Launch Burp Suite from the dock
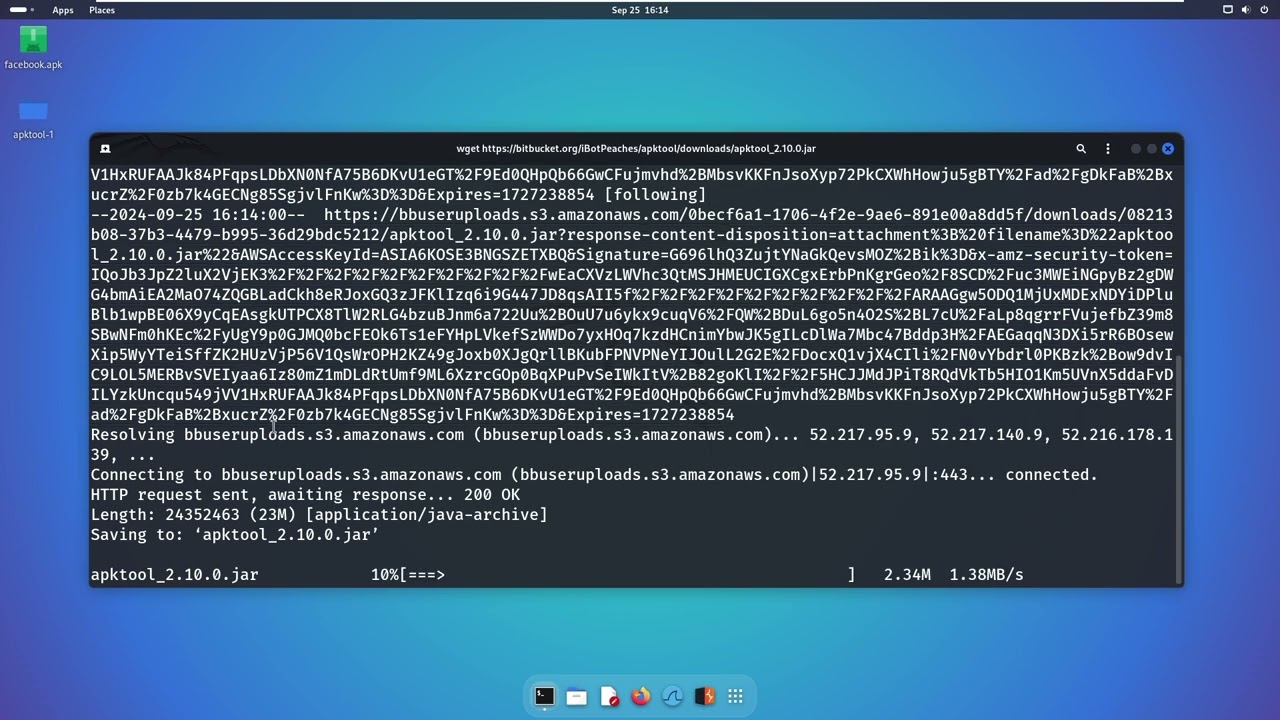Viewport: 1280px width, 720px height. [704, 697]
